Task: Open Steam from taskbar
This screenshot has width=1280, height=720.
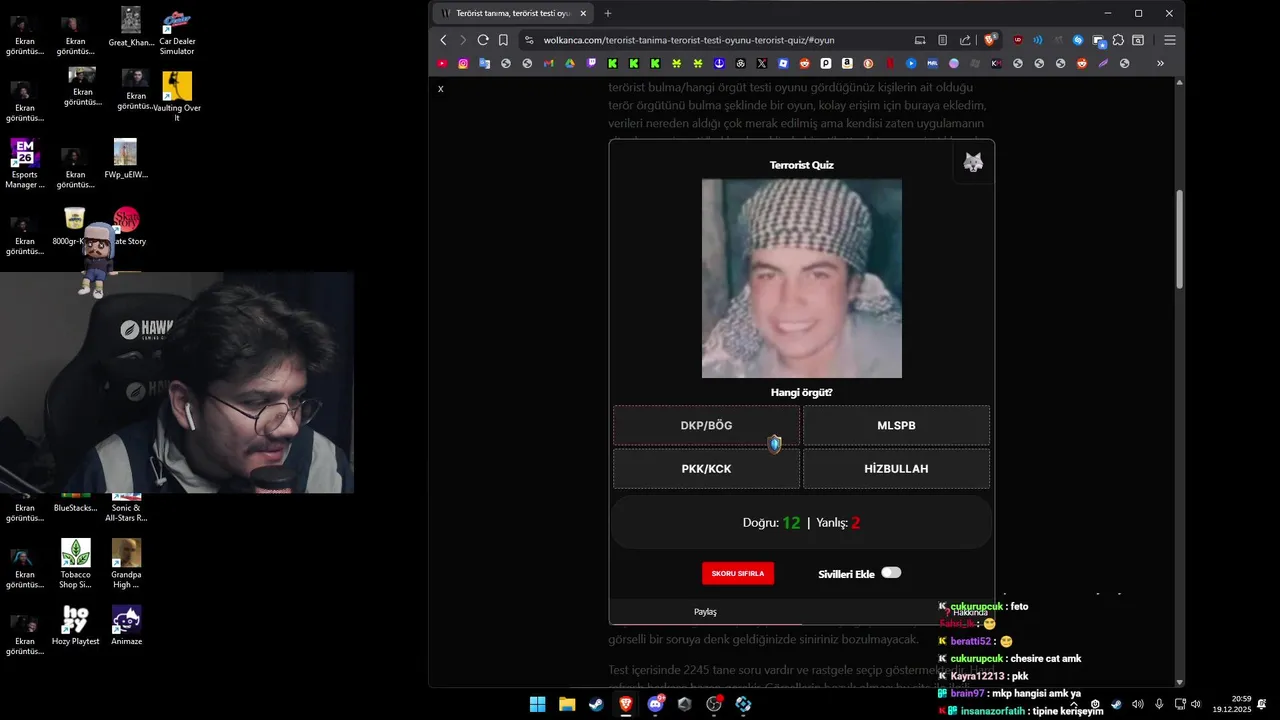Action: coord(596,704)
